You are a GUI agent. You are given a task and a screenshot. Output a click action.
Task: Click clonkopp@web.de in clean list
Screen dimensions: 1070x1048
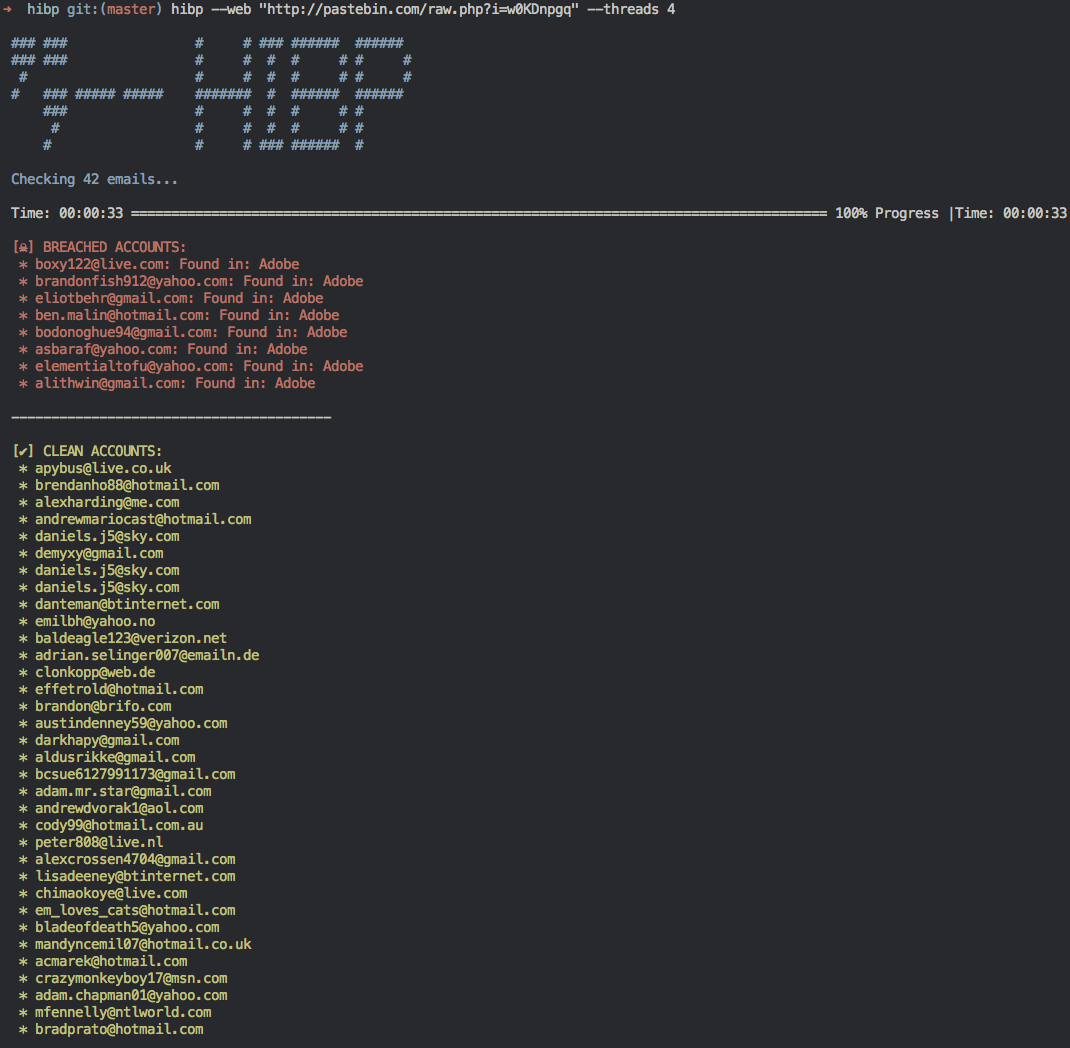[95, 673]
